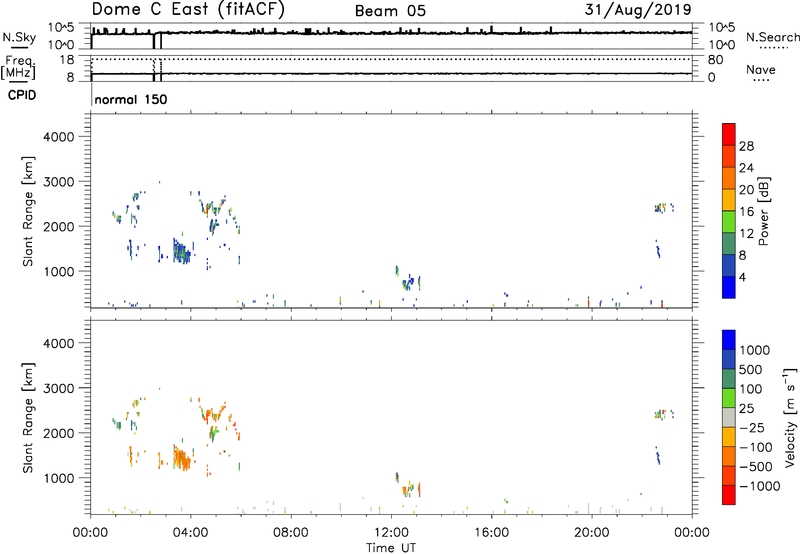
Task: Click the "80" tick on the Nave axis
Action: pyautogui.click(x=715, y=60)
